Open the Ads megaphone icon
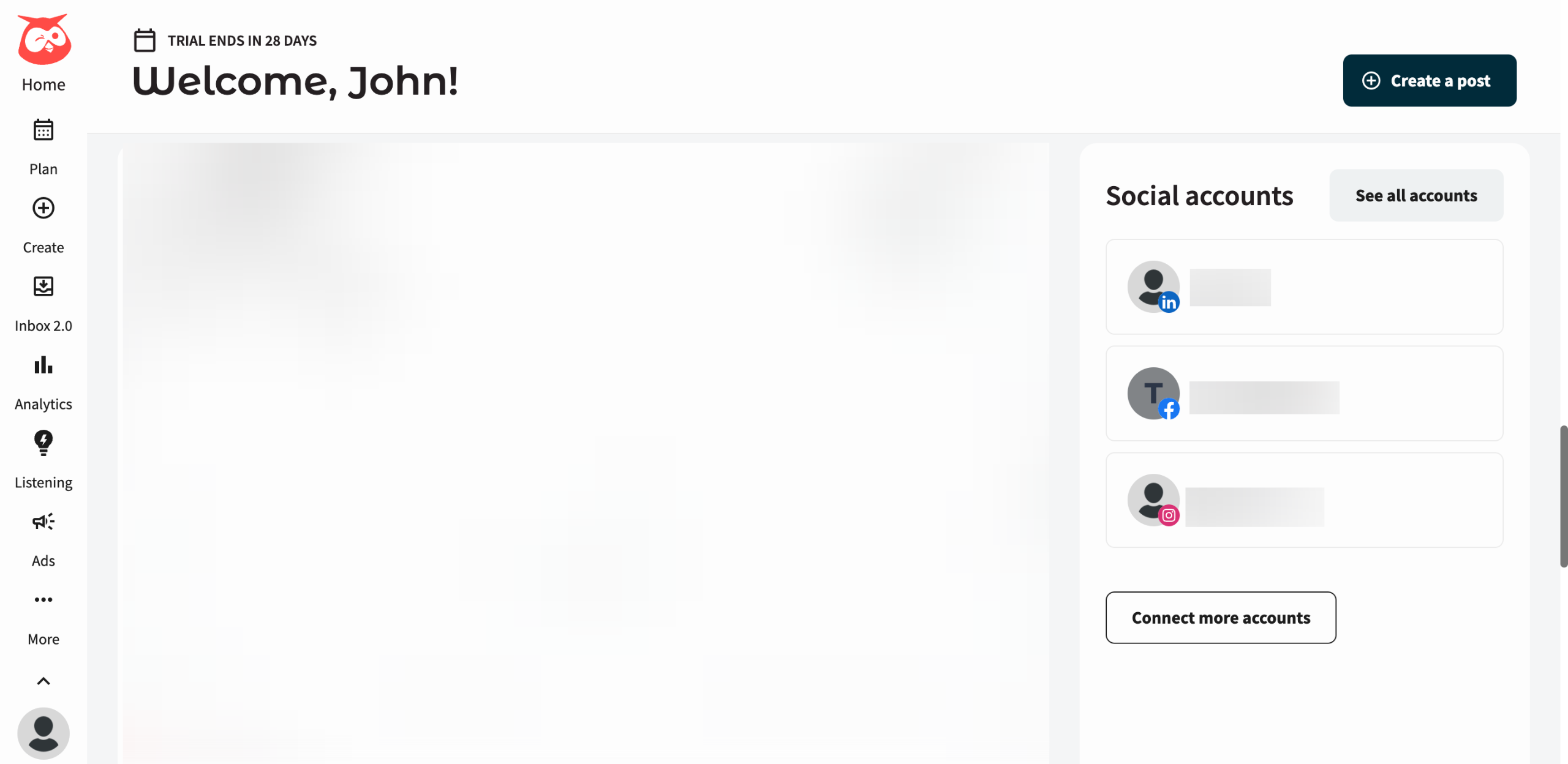Viewport: 1568px width, 764px height. [43, 522]
